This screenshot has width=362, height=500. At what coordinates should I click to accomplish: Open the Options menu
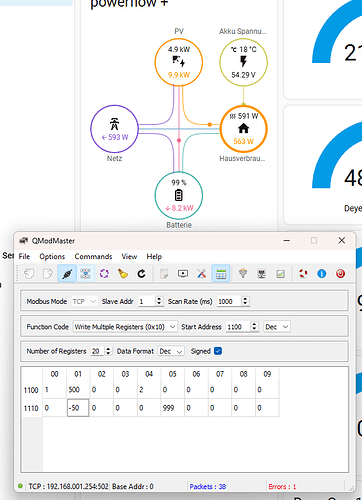[52, 256]
